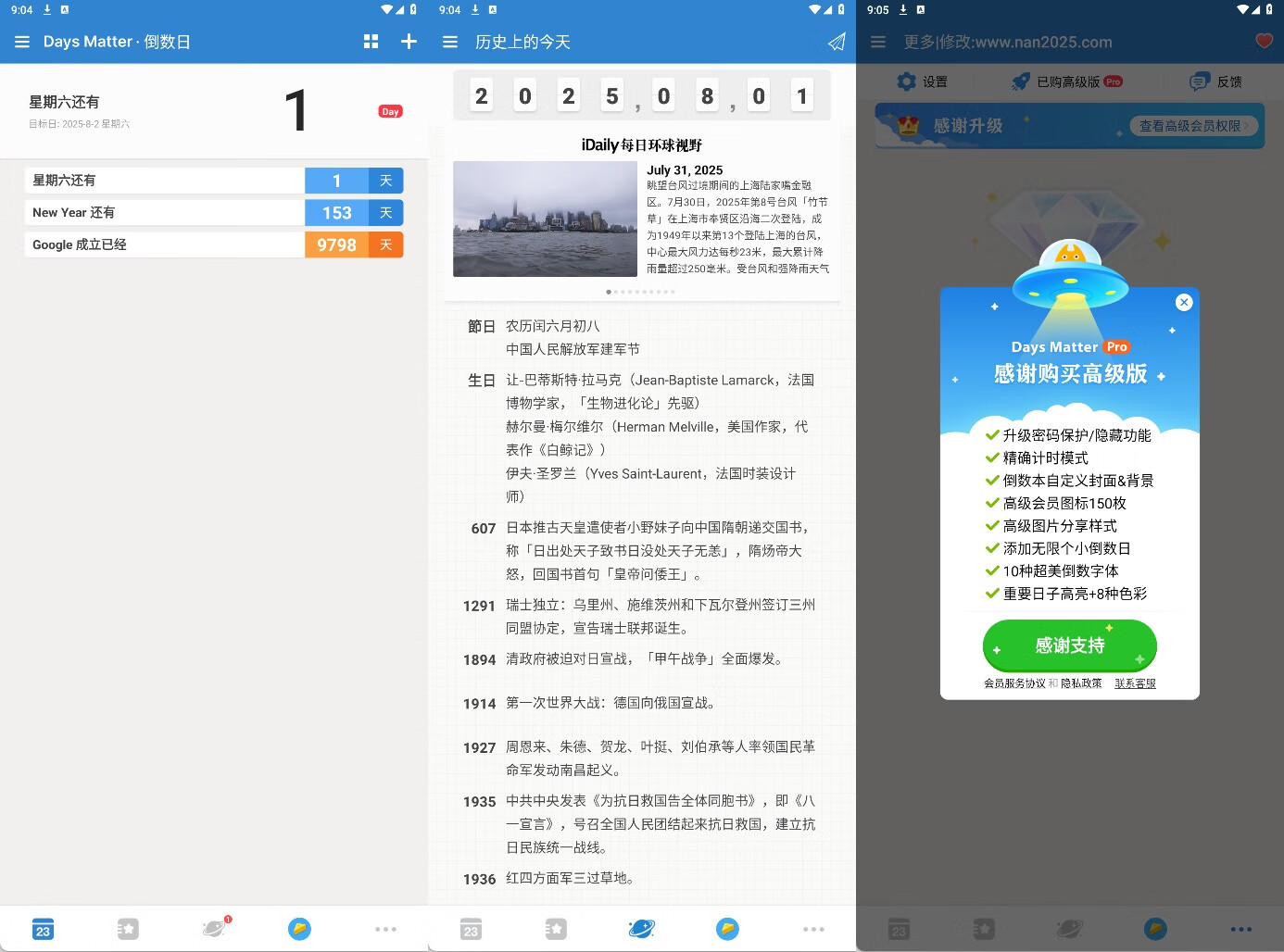
Task: Open 反馈 chat bubble icon
Action: point(1200,81)
